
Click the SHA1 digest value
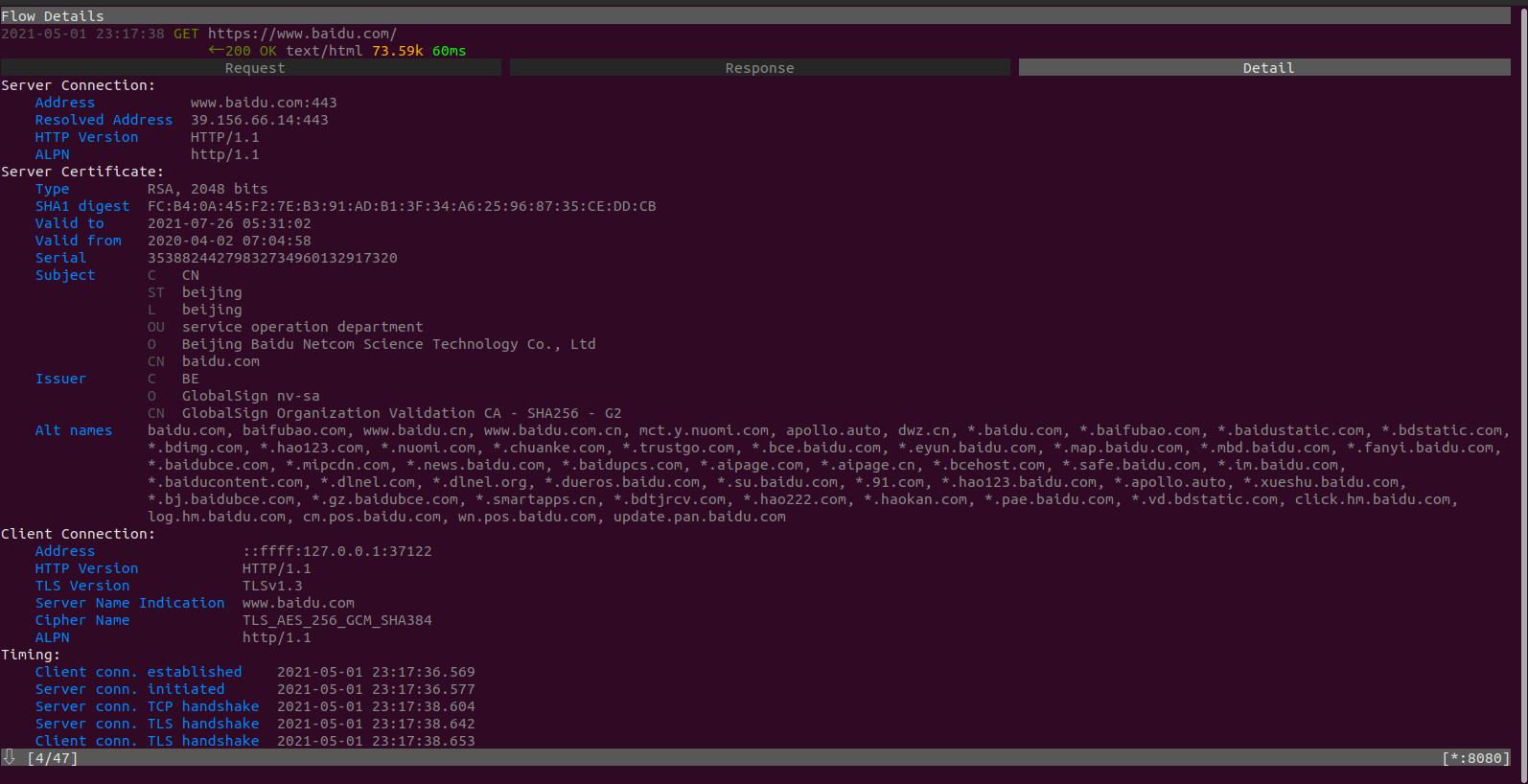402,206
